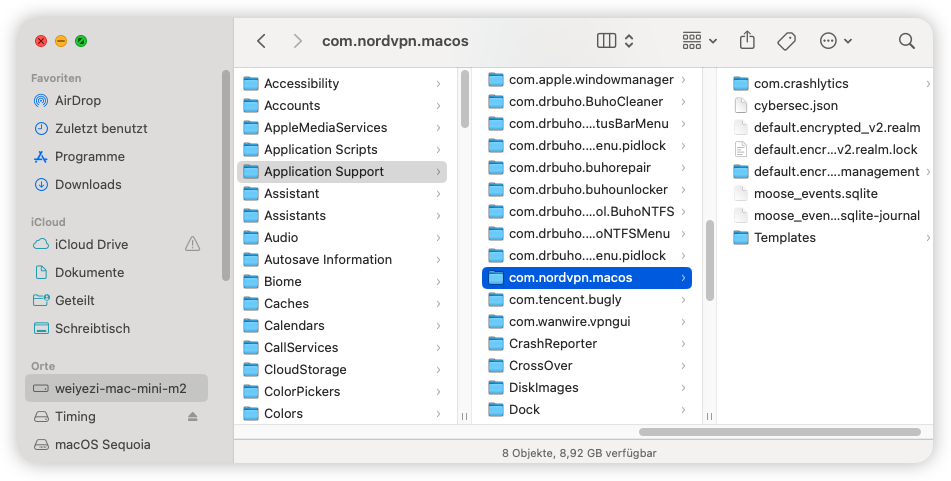The height and width of the screenshot is (481, 951).
Task: Expand the Dock folder chevron
Action: (683, 409)
